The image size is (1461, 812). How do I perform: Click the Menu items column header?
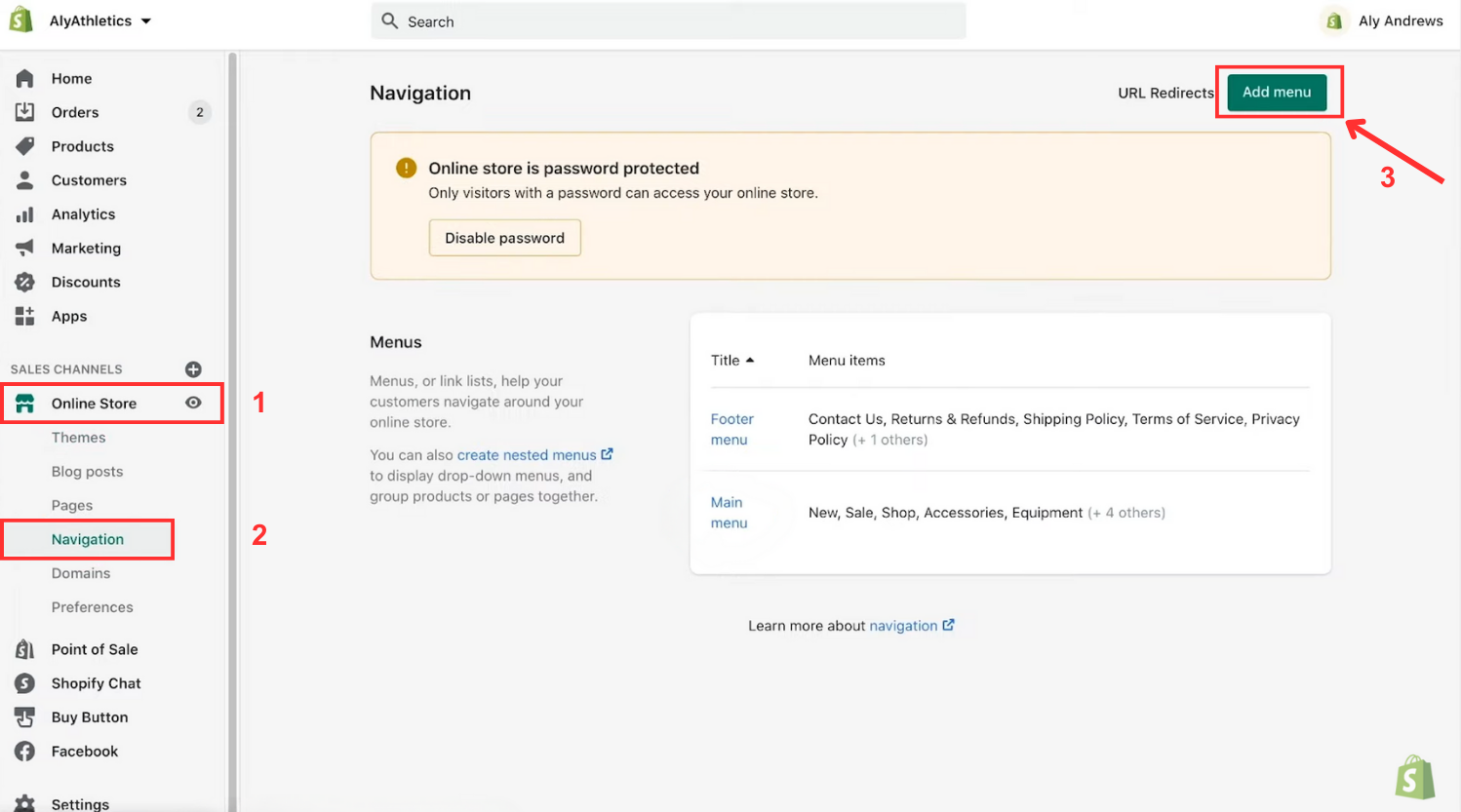tap(847, 361)
